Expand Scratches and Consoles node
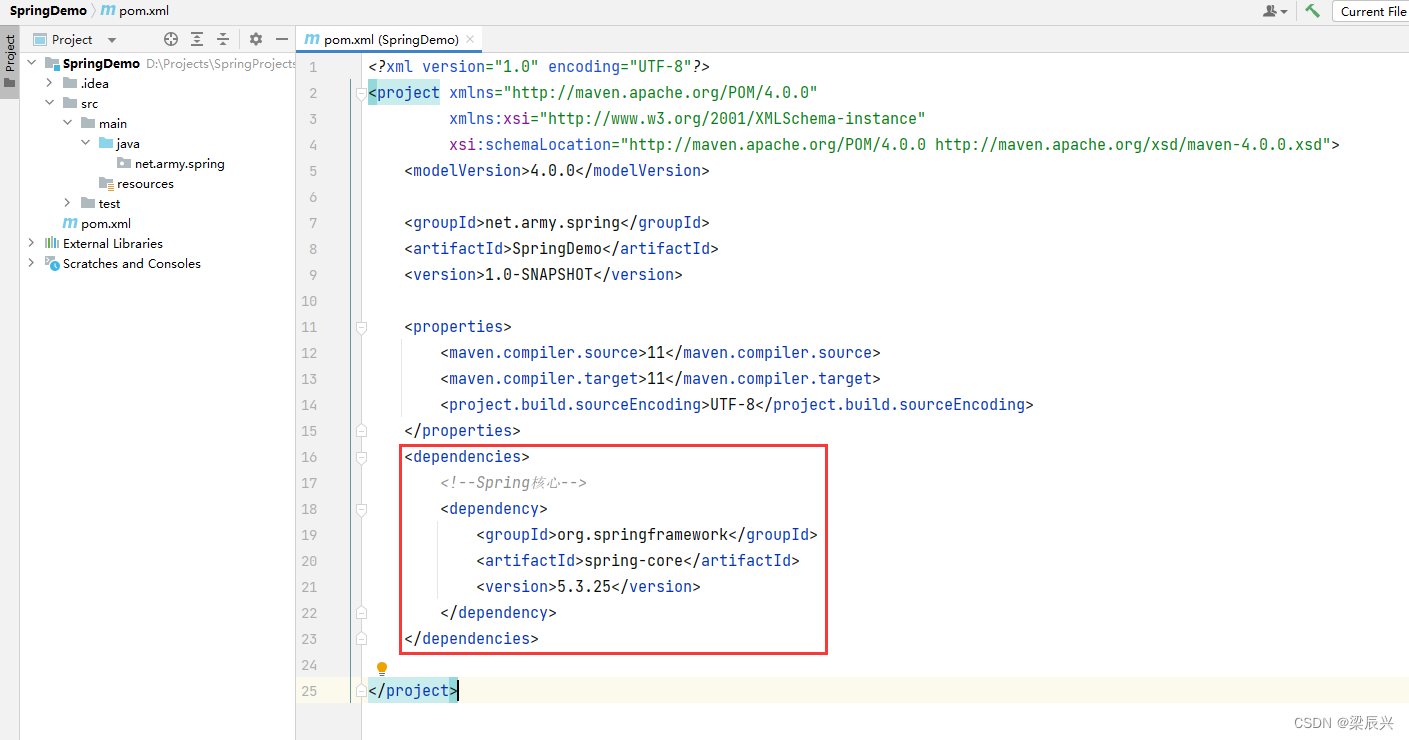The width and height of the screenshot is (1409, 740). pos(31,263)
